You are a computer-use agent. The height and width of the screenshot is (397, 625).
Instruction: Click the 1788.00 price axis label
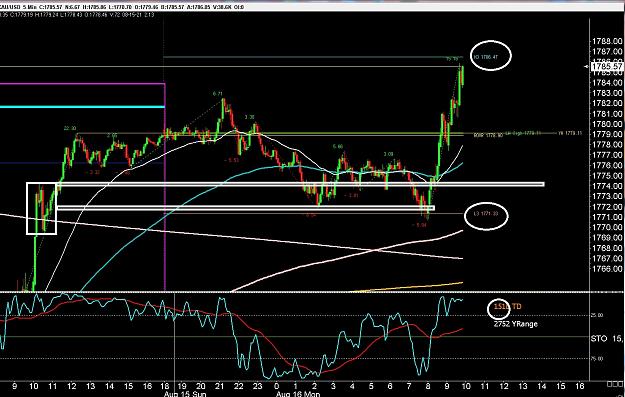coord(607,41)
